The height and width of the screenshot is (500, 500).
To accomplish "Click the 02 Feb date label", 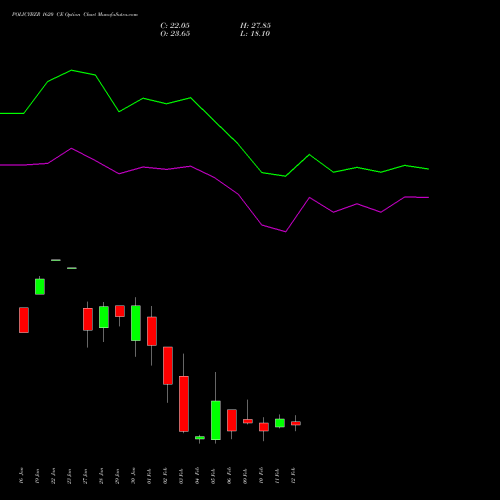I will click(166, 476).
